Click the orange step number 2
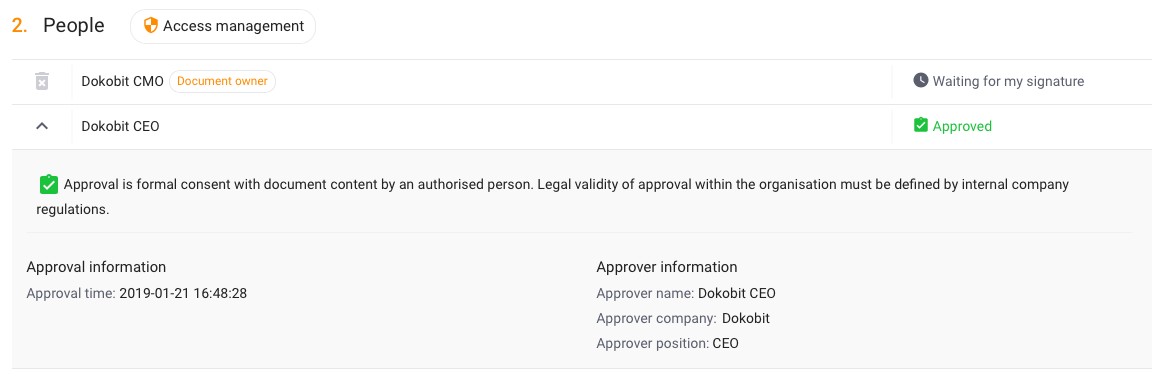This screenshot has height=381, width=1163. [20, 26]
